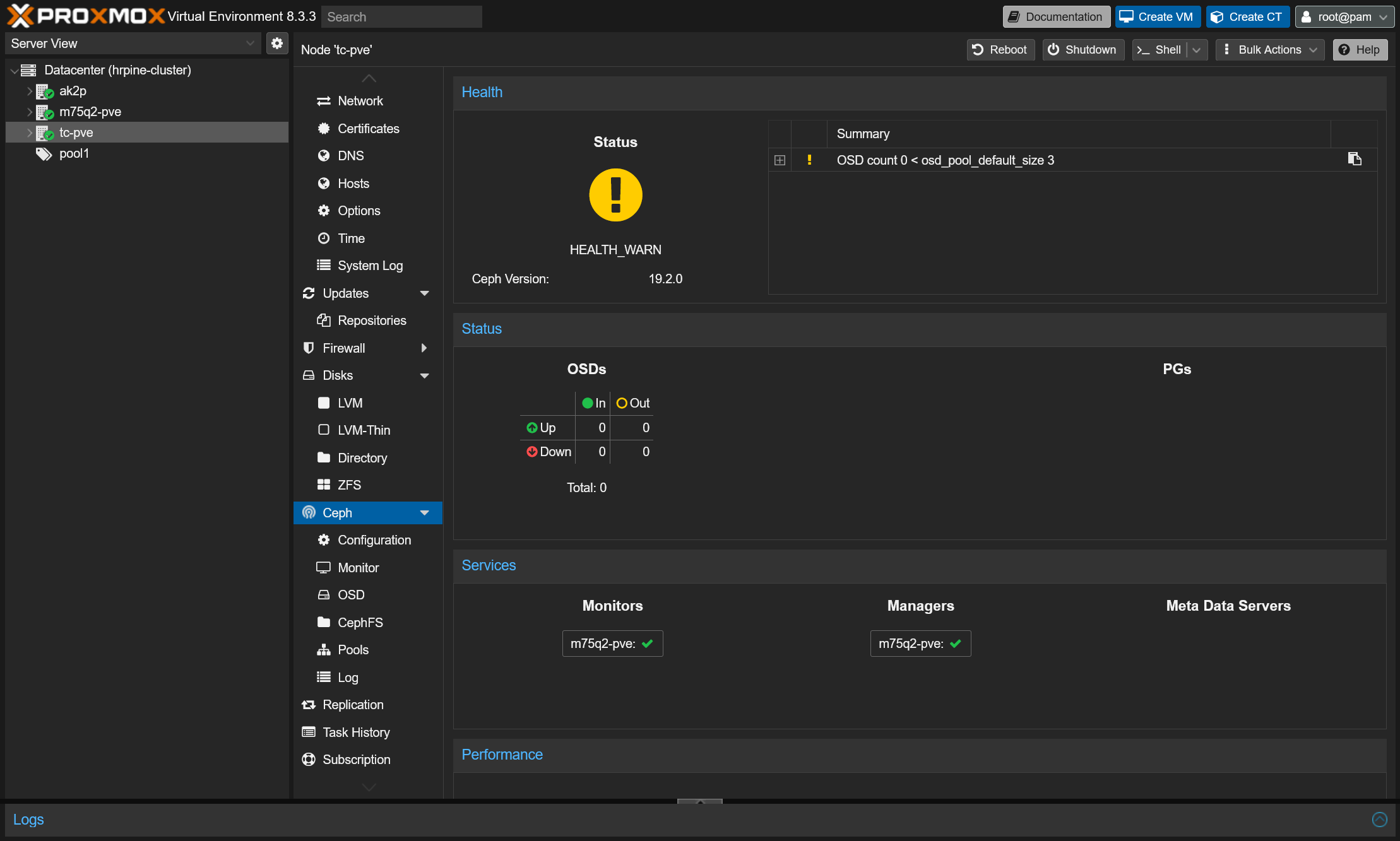Viewport: 1400px width, 841px height.
Task: Open the Bulk Actions menu
Action: [x=1269, y=50]
